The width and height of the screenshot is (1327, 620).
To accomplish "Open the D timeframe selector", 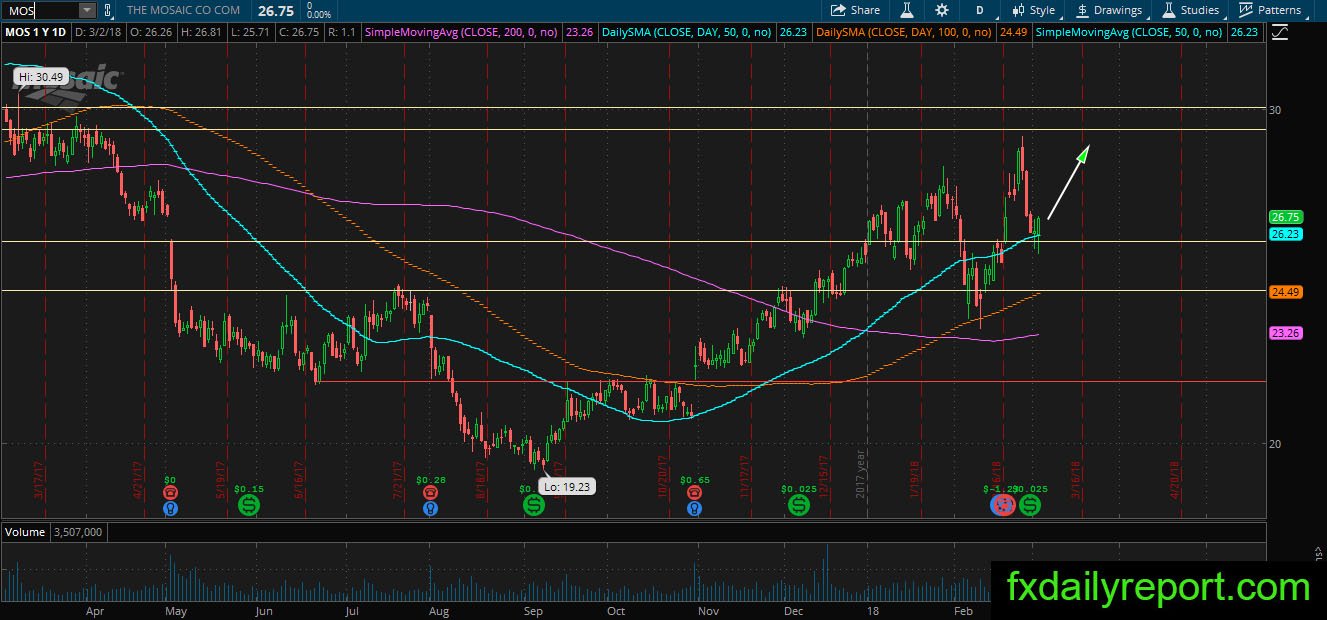I will (979, 10).
